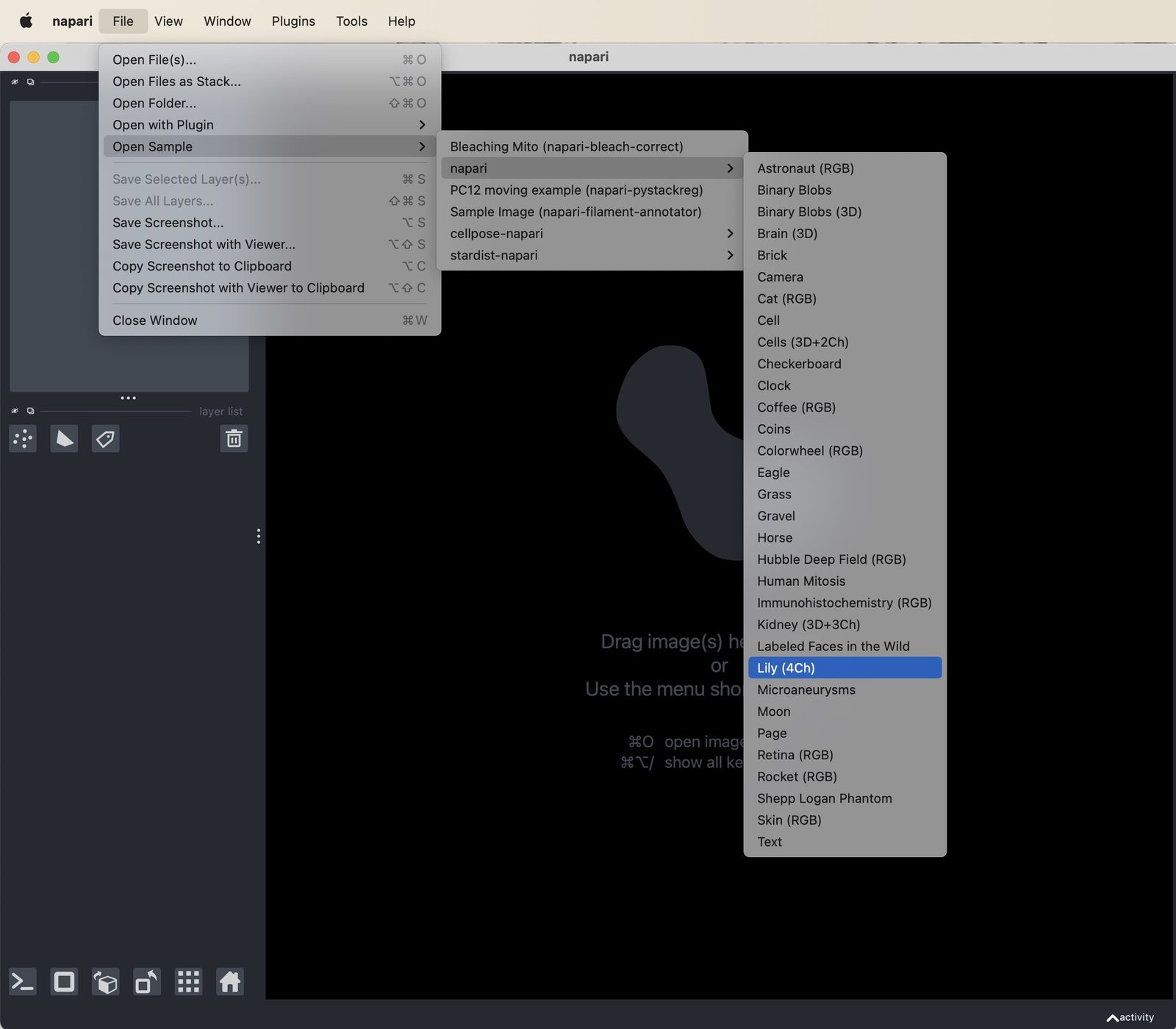Viewport: 1176px width, 1029px height.
Task: Load the Eagle sample image
Action: click(x=845, y=473)
